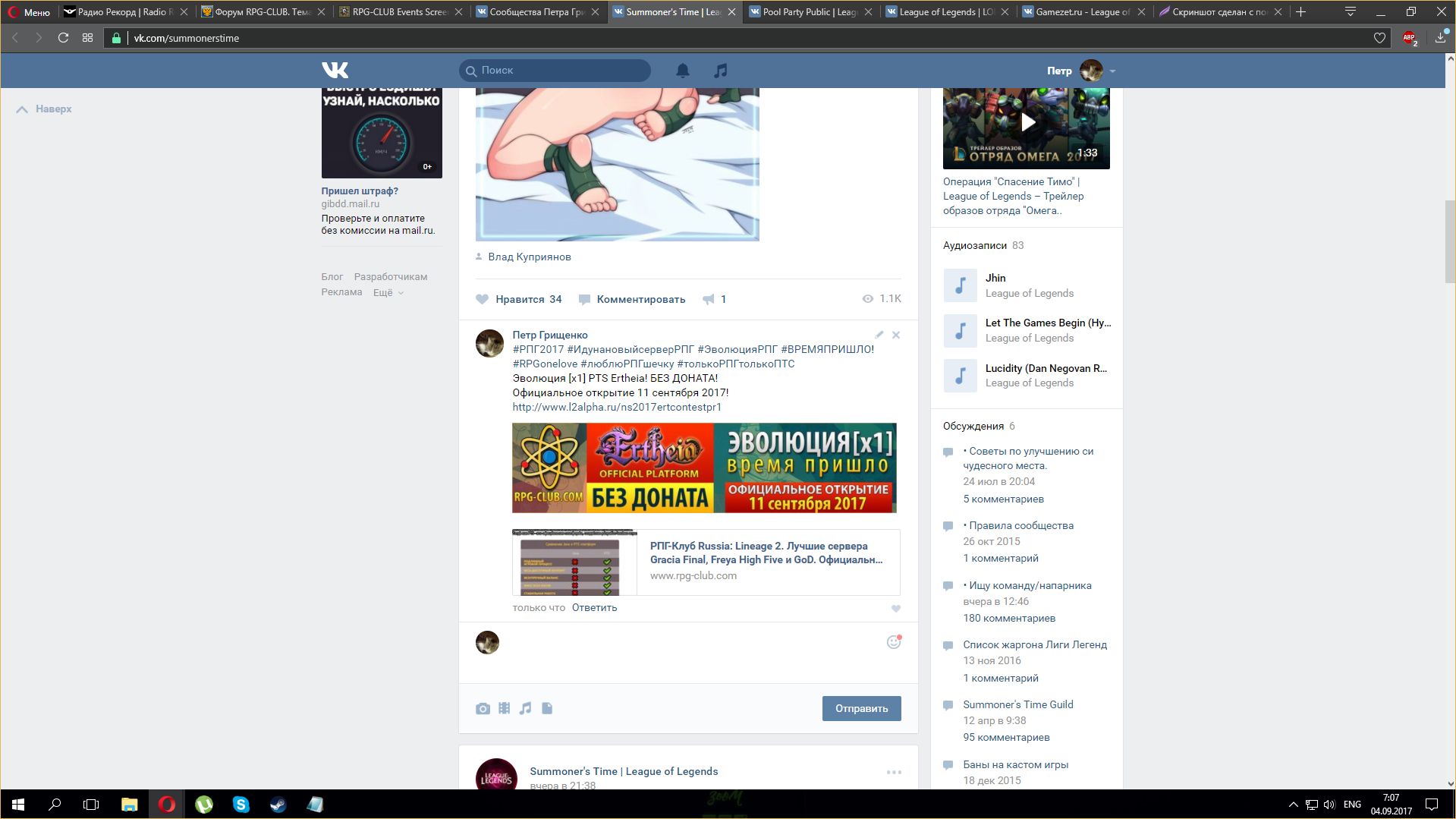Play the Отряд Омега trailer video
This screenshot has width=1456, height=819.
pos(1027,123)
